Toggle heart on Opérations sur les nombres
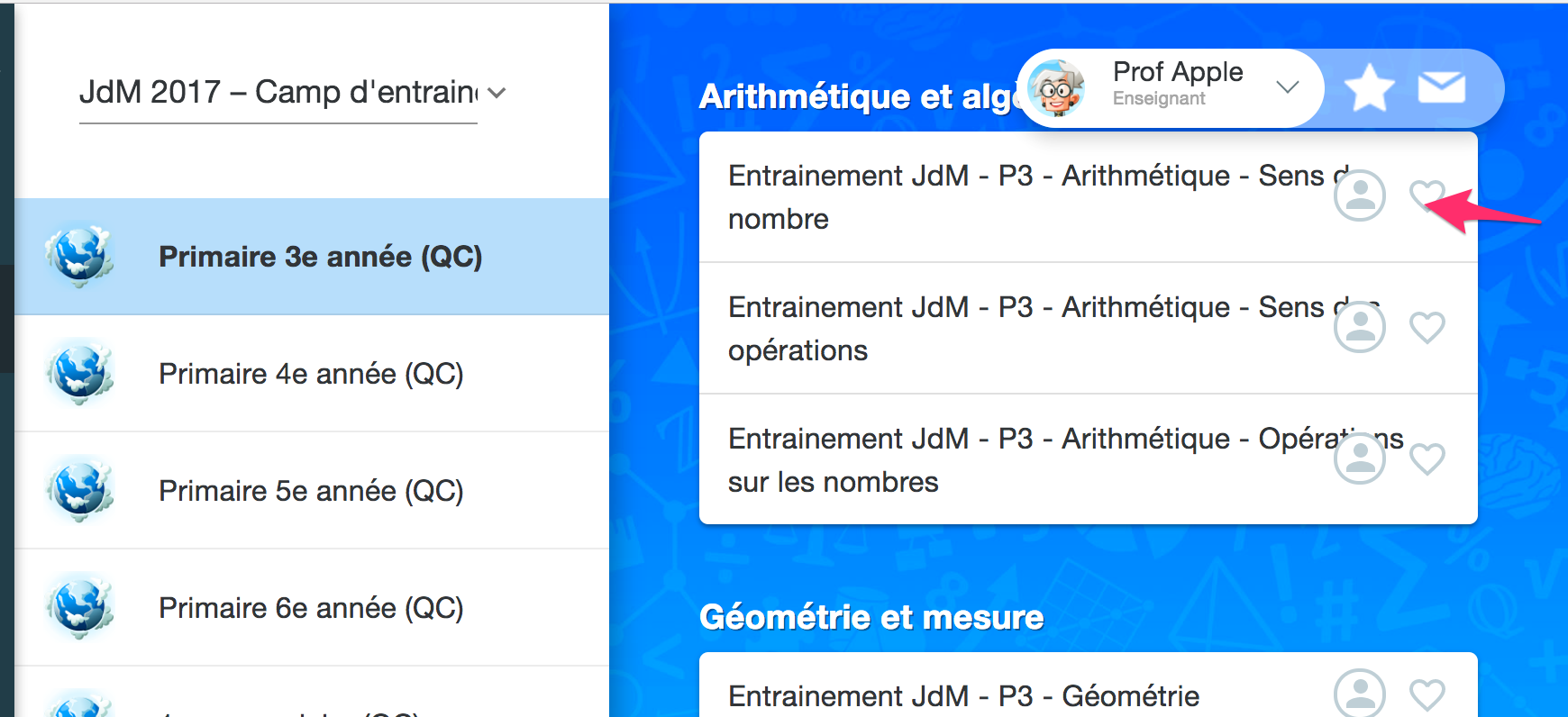 point(1427,458)
